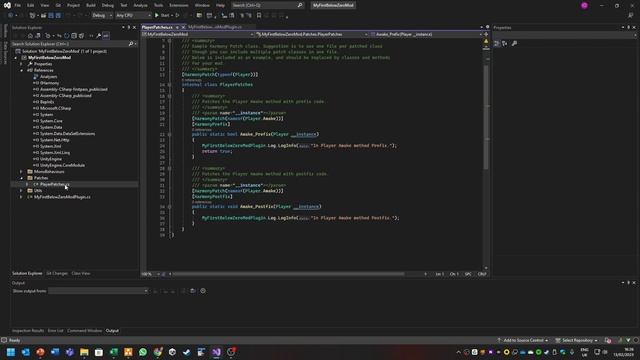The image size is (640, 360).
Task: Expand the Utils folder
Action: pyautogui.click(x=21, y=191)
